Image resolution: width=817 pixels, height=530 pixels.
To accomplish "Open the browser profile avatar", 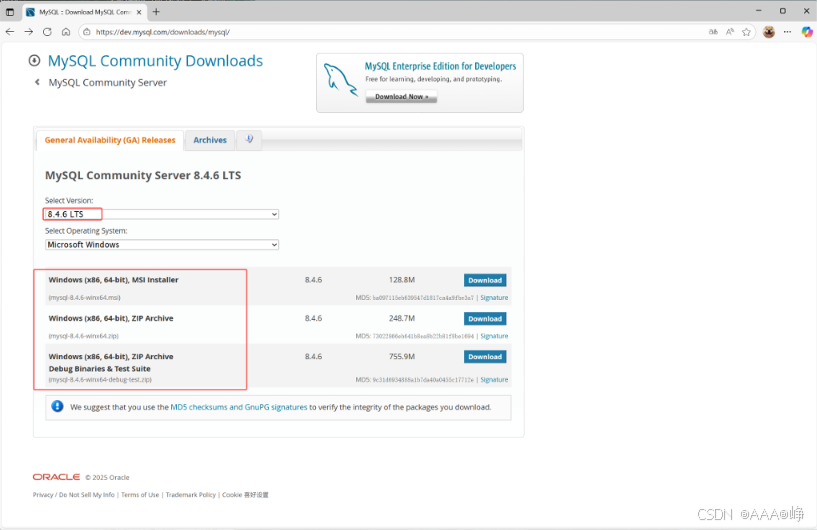I will point(769,32).
